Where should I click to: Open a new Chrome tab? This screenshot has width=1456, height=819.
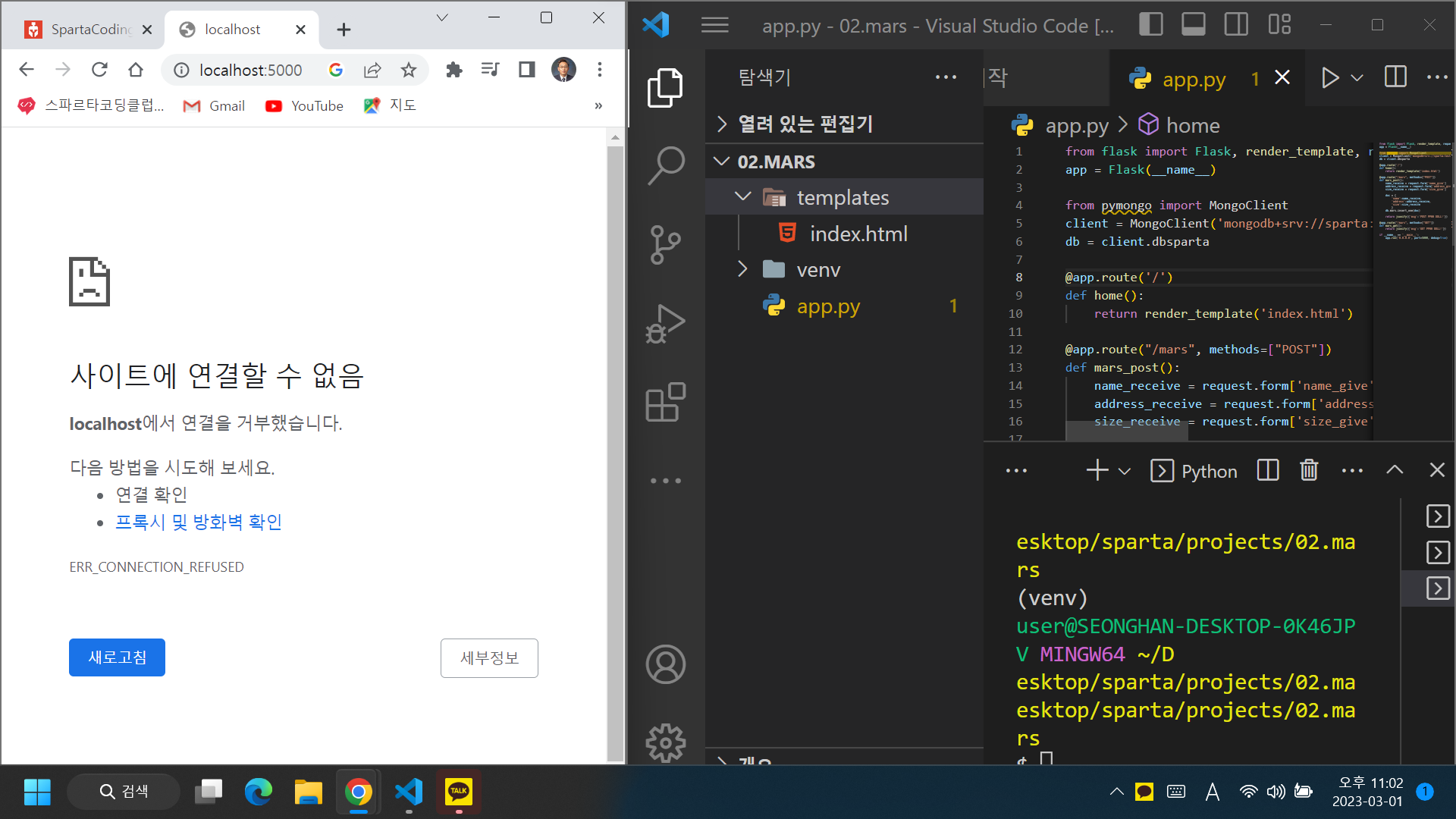point(344,30)
